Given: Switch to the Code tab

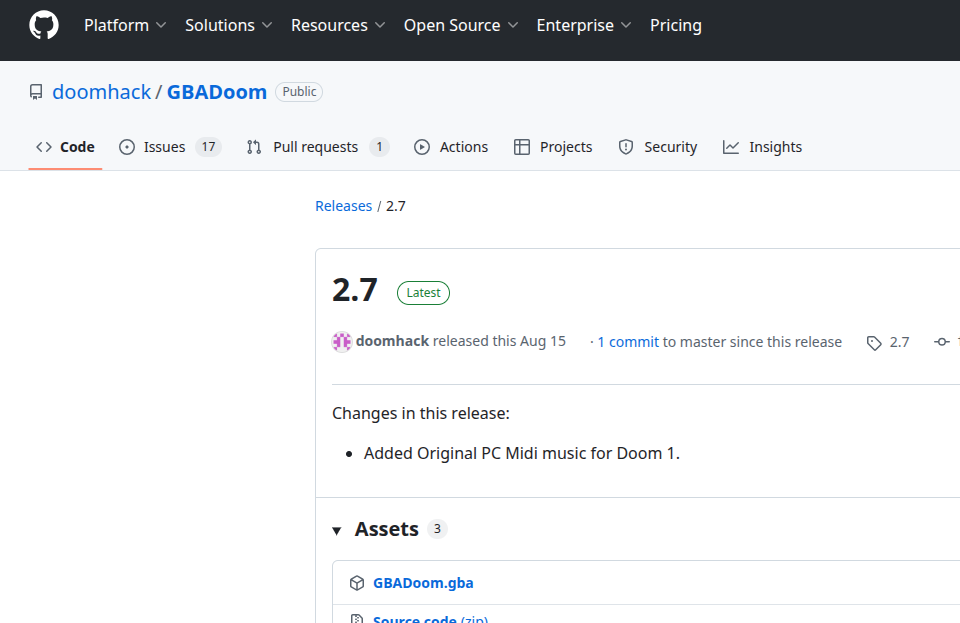Looking at the screenshot, I should [65, 147].
